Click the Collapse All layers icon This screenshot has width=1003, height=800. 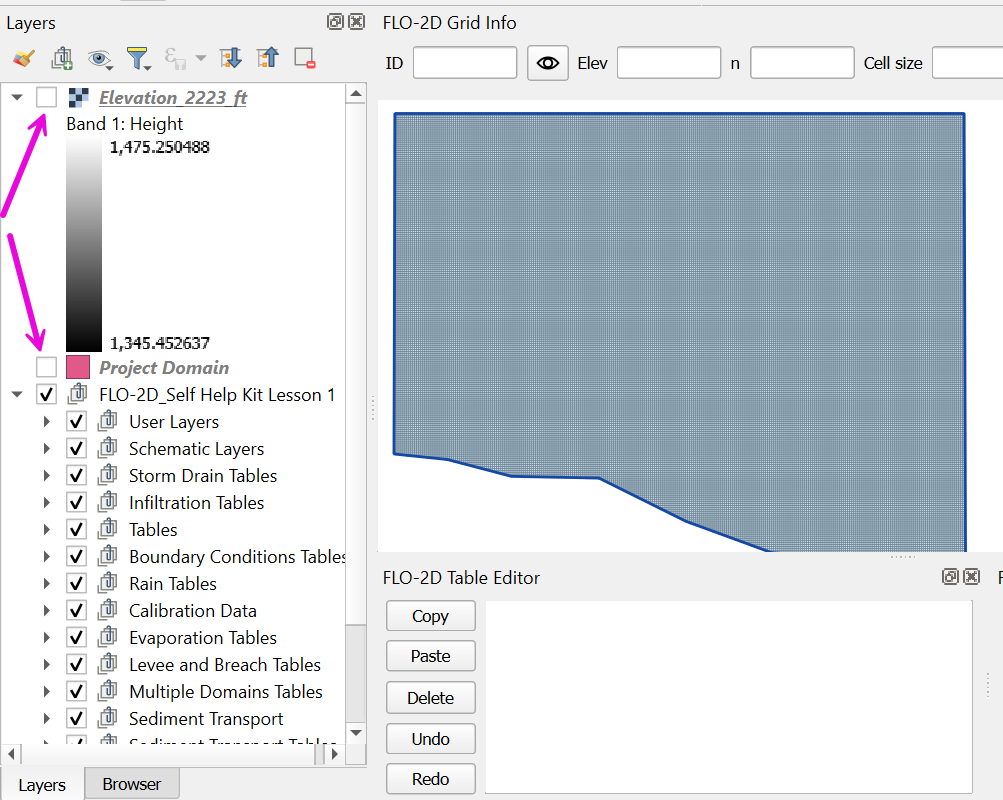(267, 58)
